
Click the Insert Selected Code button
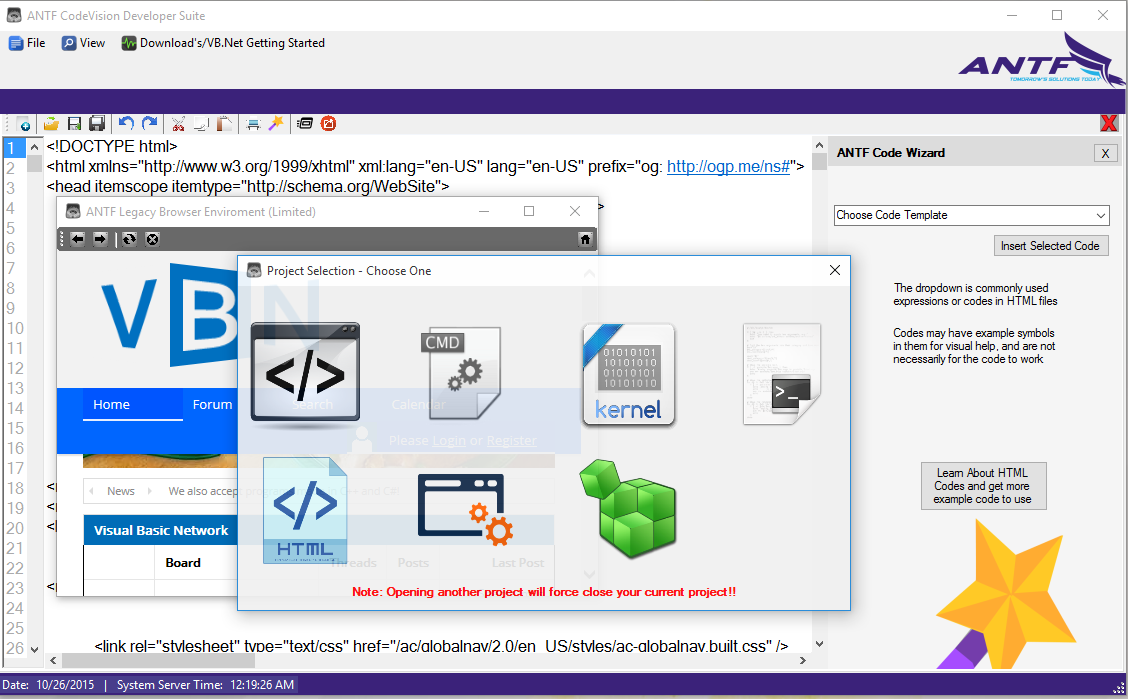[1051, 245]
